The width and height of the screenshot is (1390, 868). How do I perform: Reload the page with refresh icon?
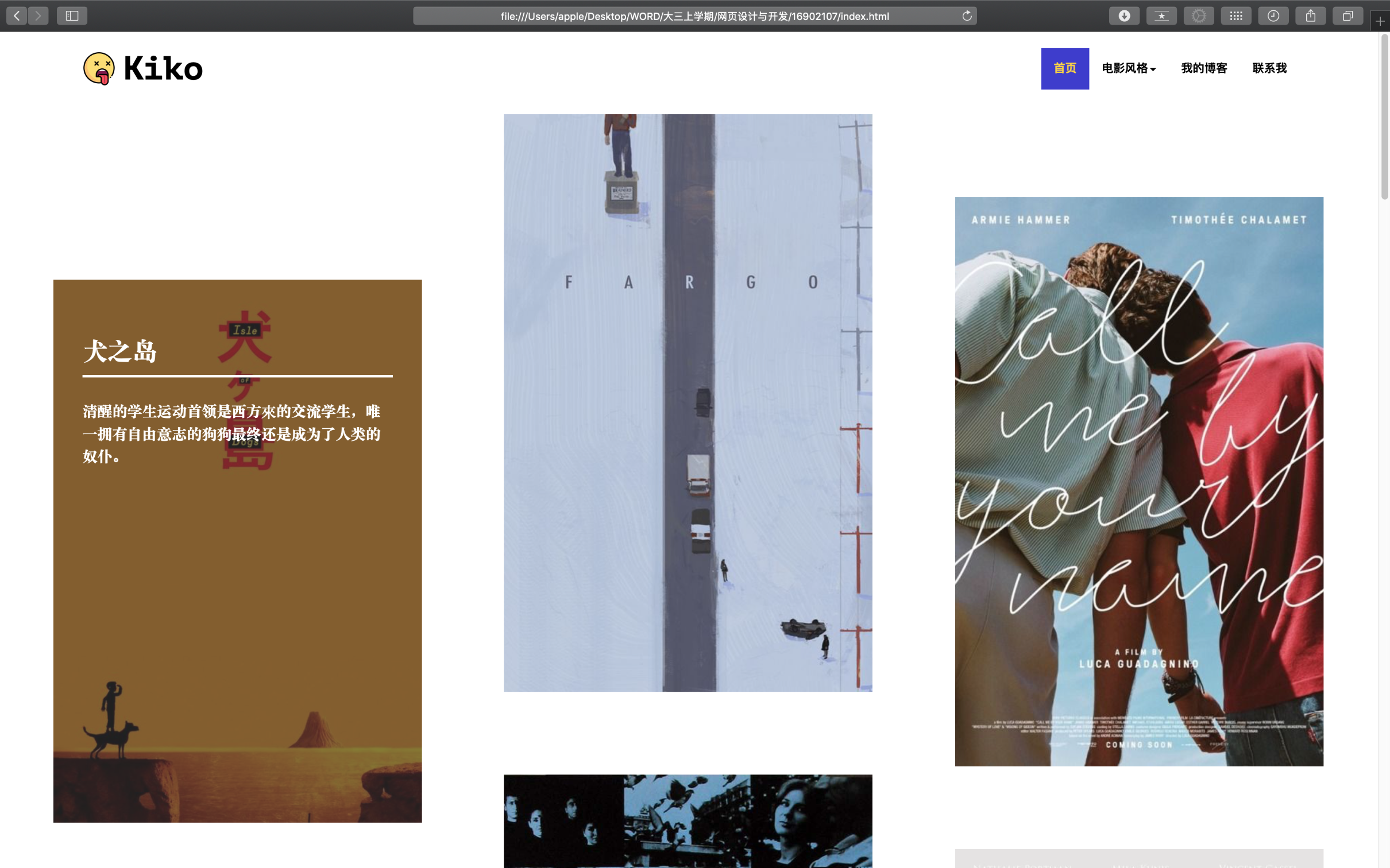click(x=967, y=15)
